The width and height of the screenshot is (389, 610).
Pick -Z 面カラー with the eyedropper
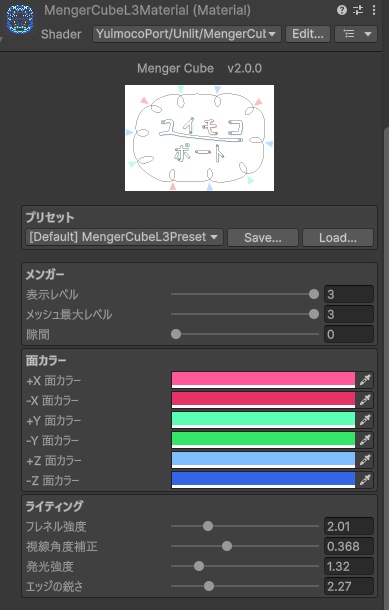pyautogui.click(x=365, y=480)
